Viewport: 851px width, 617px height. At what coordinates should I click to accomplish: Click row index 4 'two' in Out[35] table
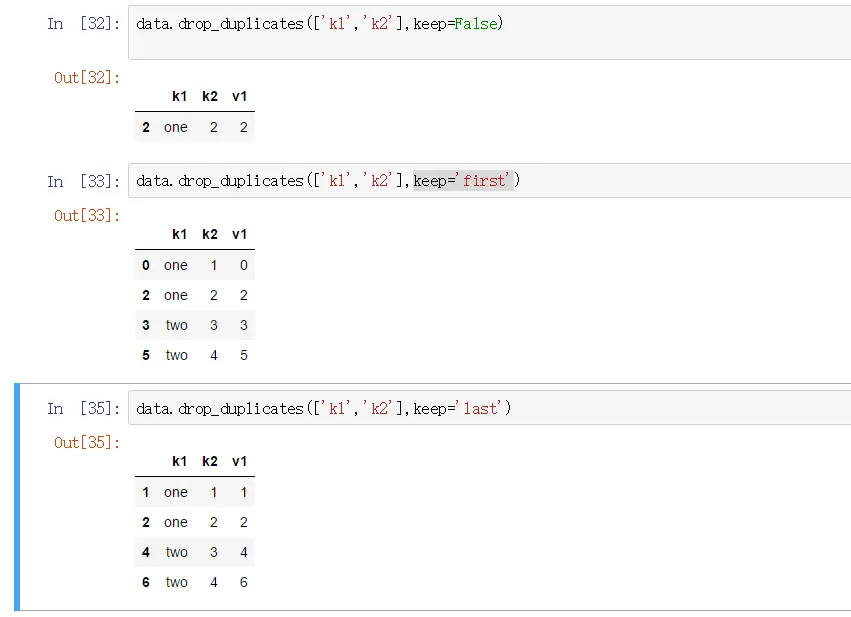(x=176, y=552)
